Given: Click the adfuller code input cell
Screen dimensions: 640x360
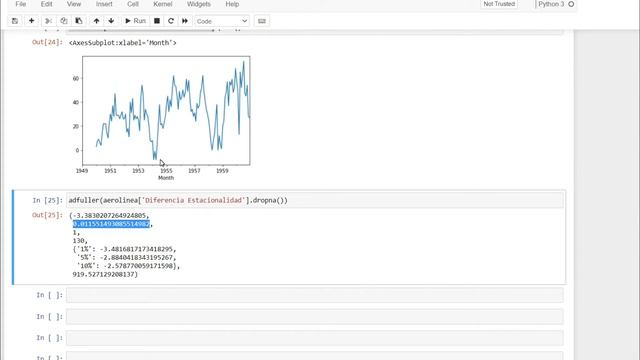Looking at the screenshot, I should [x=315, y=200].
